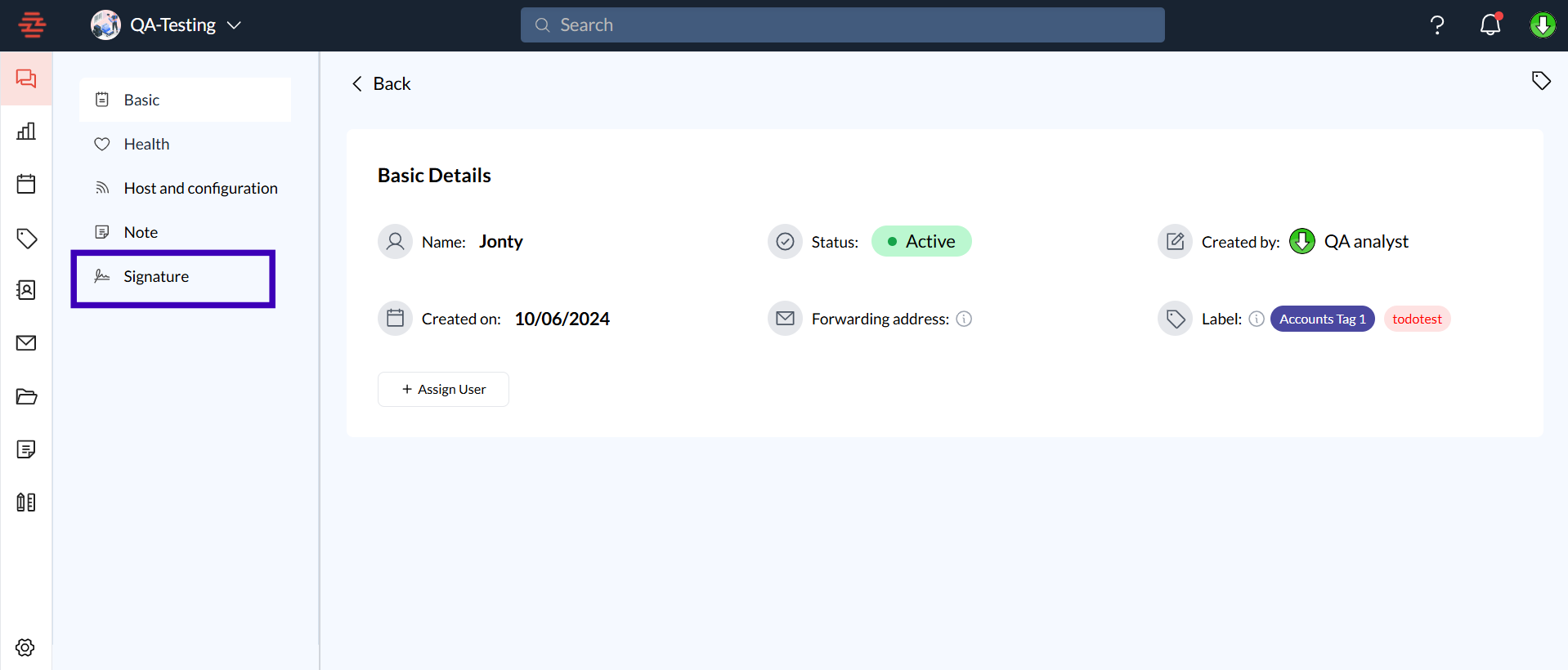Open Host and configuration section
The height and width of the screenshot is (670, 1568).
[200, 189]
